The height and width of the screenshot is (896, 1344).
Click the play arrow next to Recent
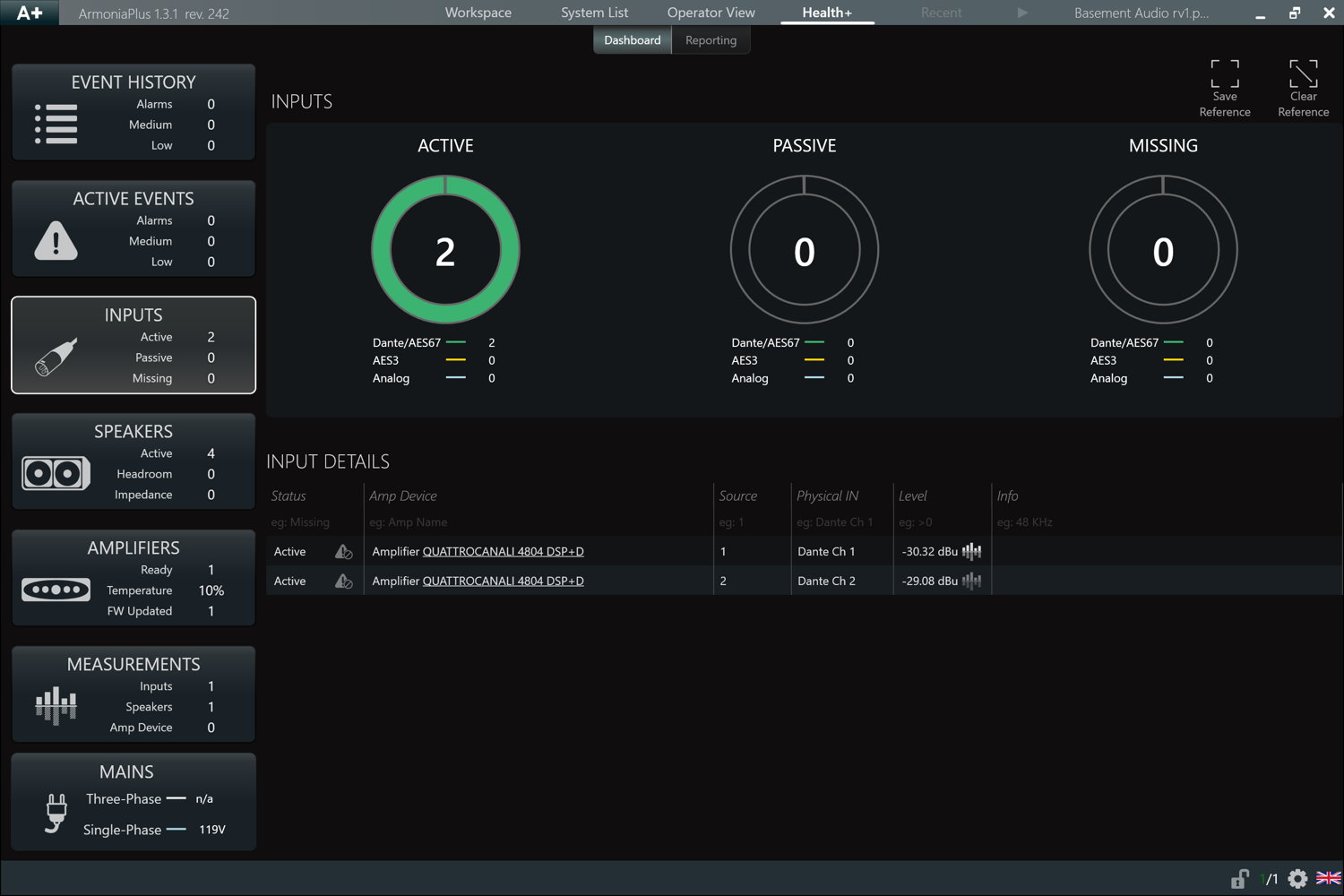[1022, 13]
